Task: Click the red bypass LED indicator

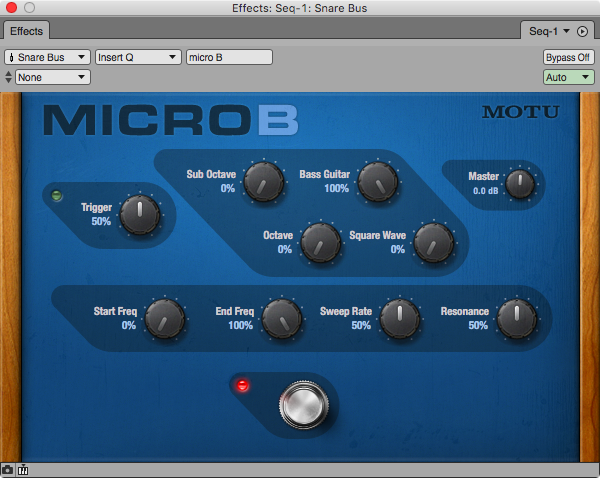Action: coord(243,385)
